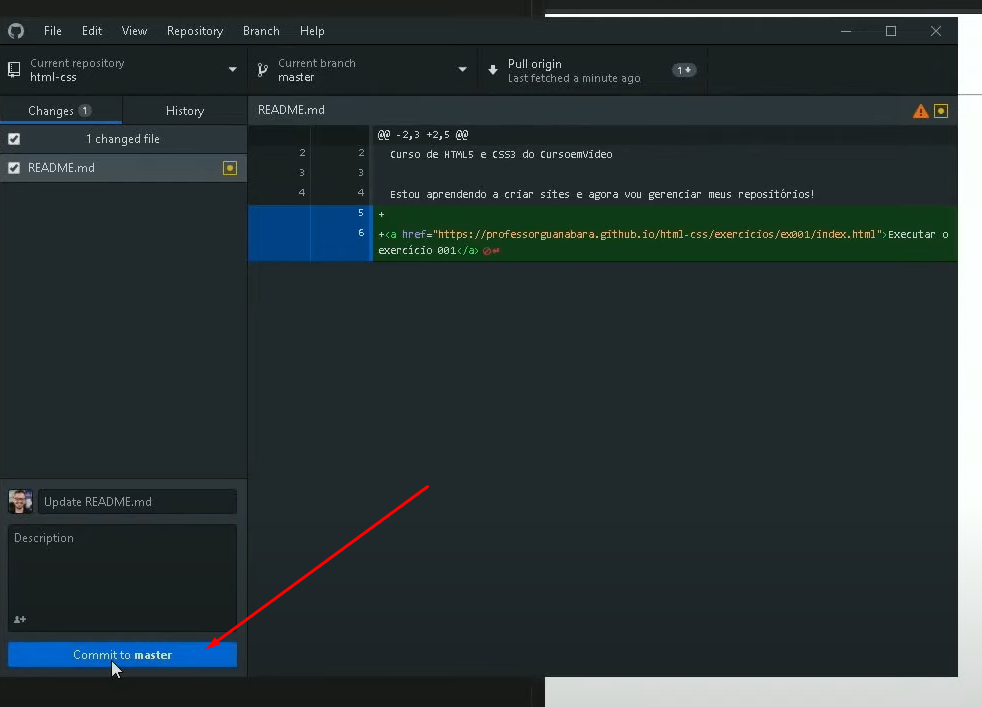This screenshot has height=707, width=982.
Task: Click the modified status icon on README.md row
Action: 230,168
